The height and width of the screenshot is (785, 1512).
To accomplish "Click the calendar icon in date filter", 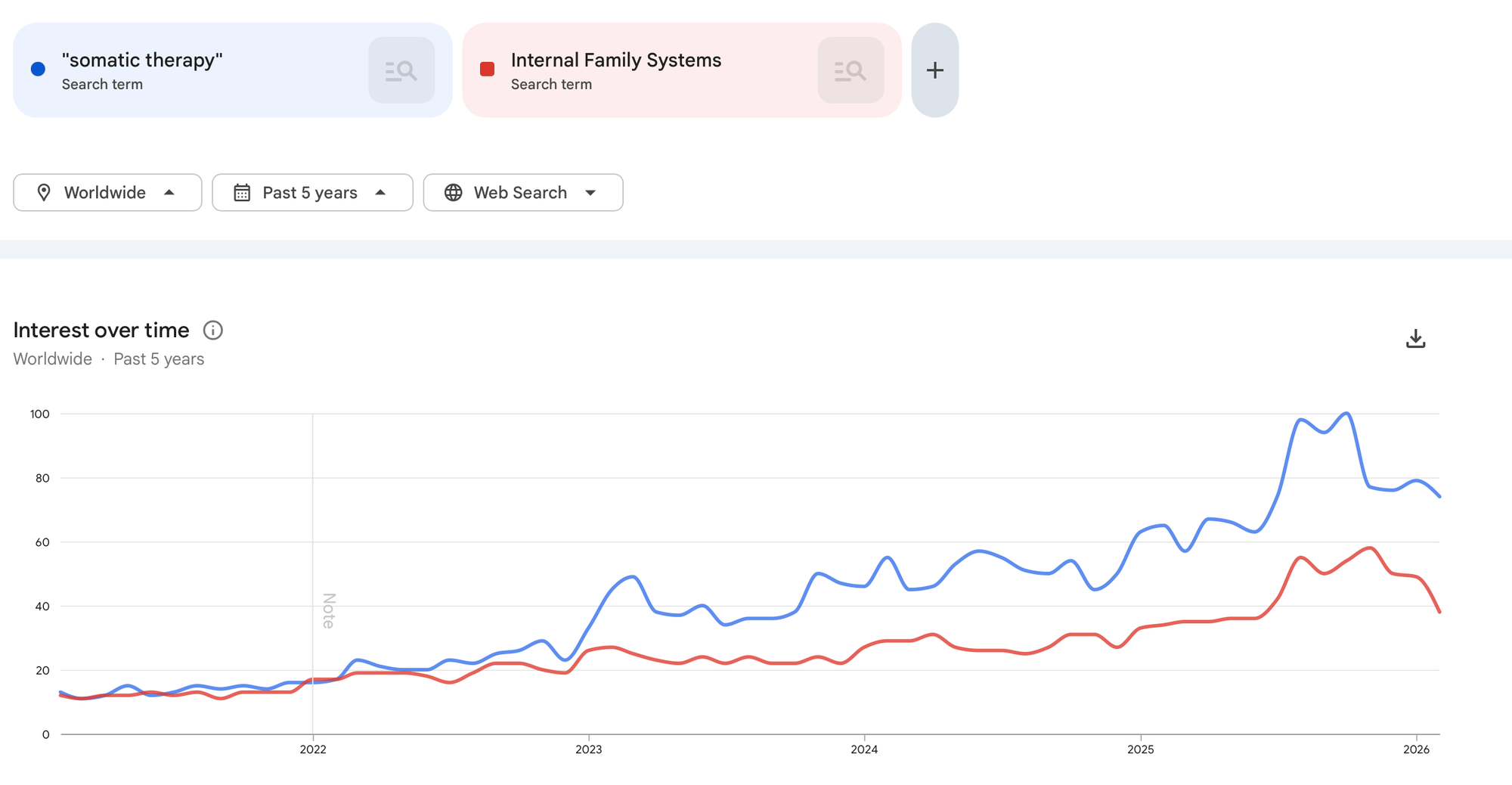I will [242, 193].
